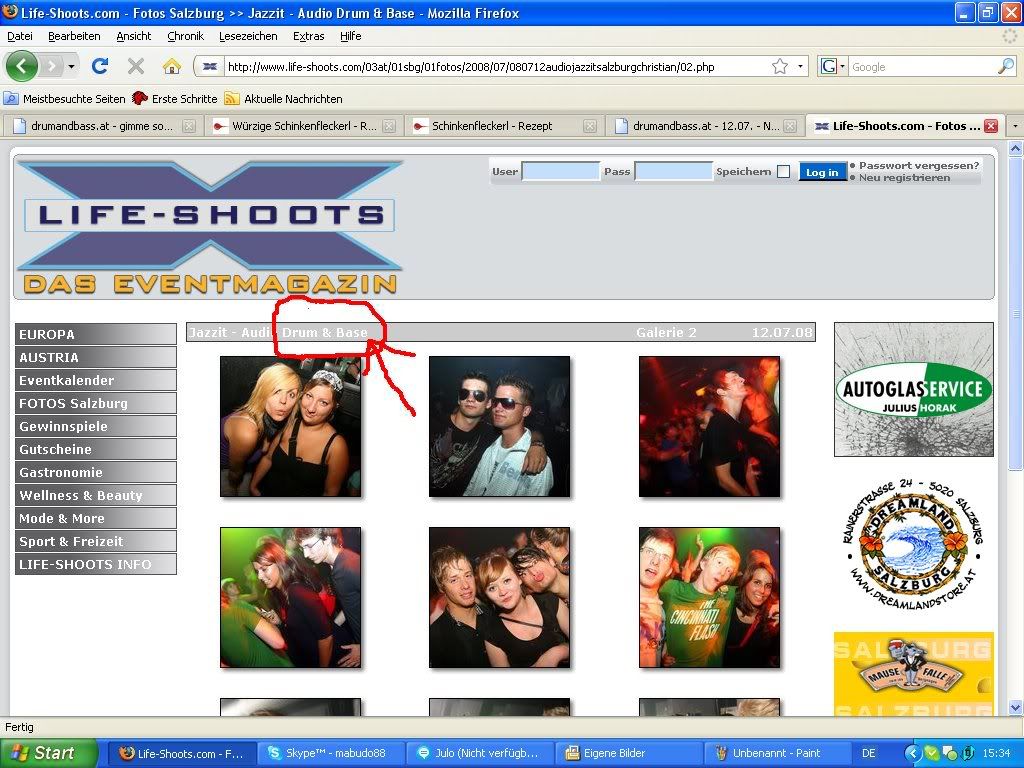Close the 'Würzige Schinkenfleckerl' tab
The image size is (1024, 768).
[389, 126]
